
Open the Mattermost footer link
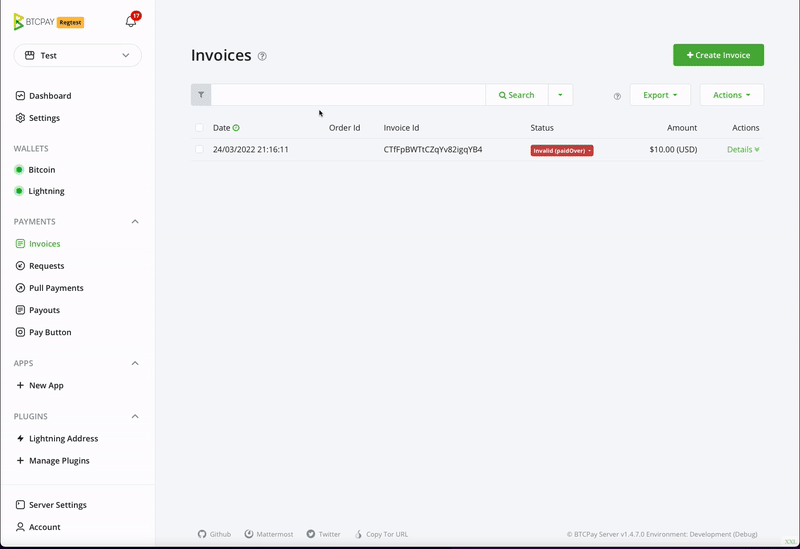pyautogui.click(x=269, y=534)
